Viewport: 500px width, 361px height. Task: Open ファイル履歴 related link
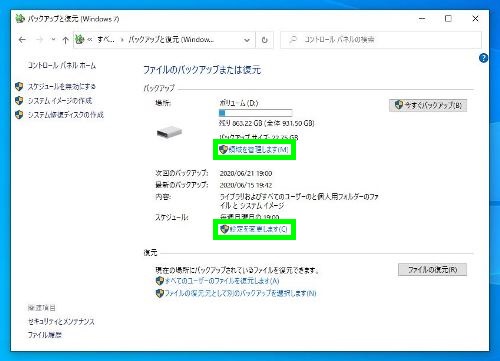point(44,335)
